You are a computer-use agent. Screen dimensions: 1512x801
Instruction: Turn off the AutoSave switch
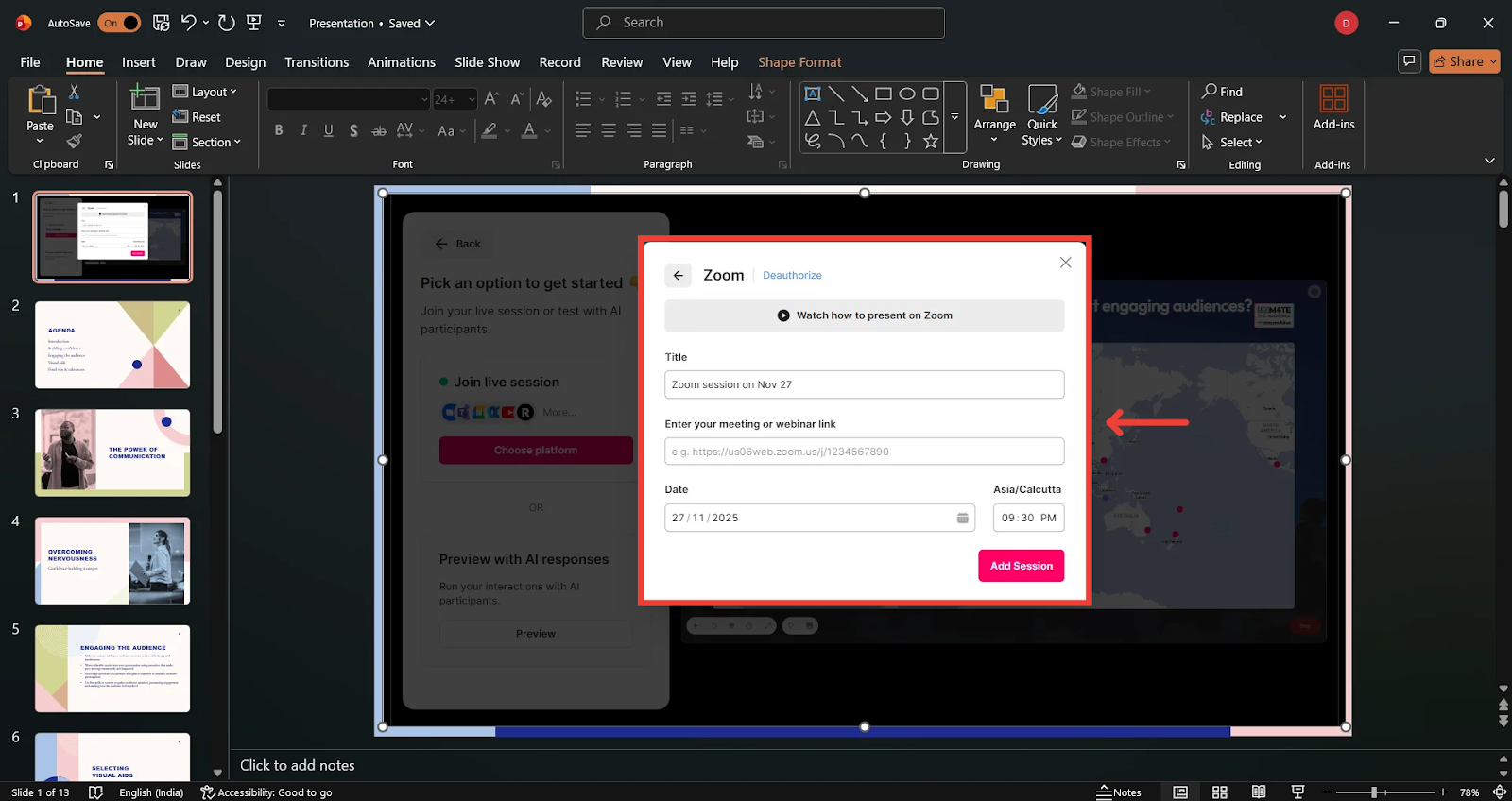(x=120, y=23)
